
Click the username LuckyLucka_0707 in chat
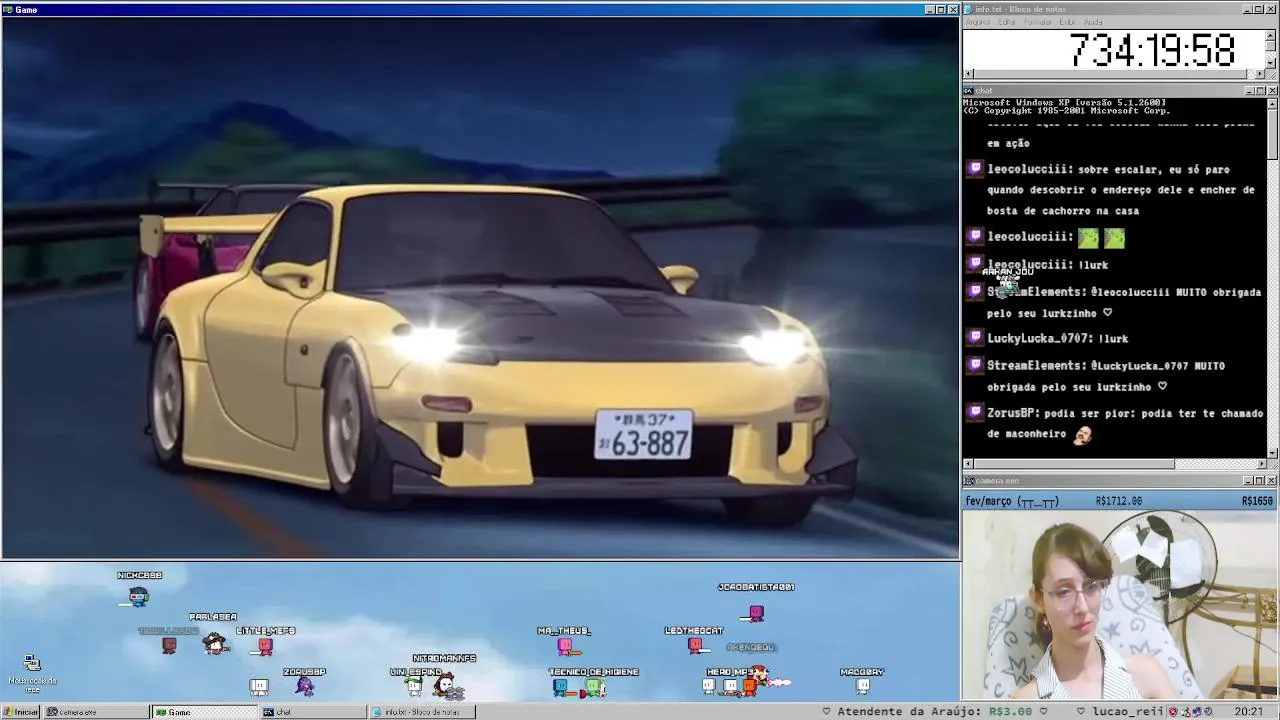click(x=1038, y=339)
